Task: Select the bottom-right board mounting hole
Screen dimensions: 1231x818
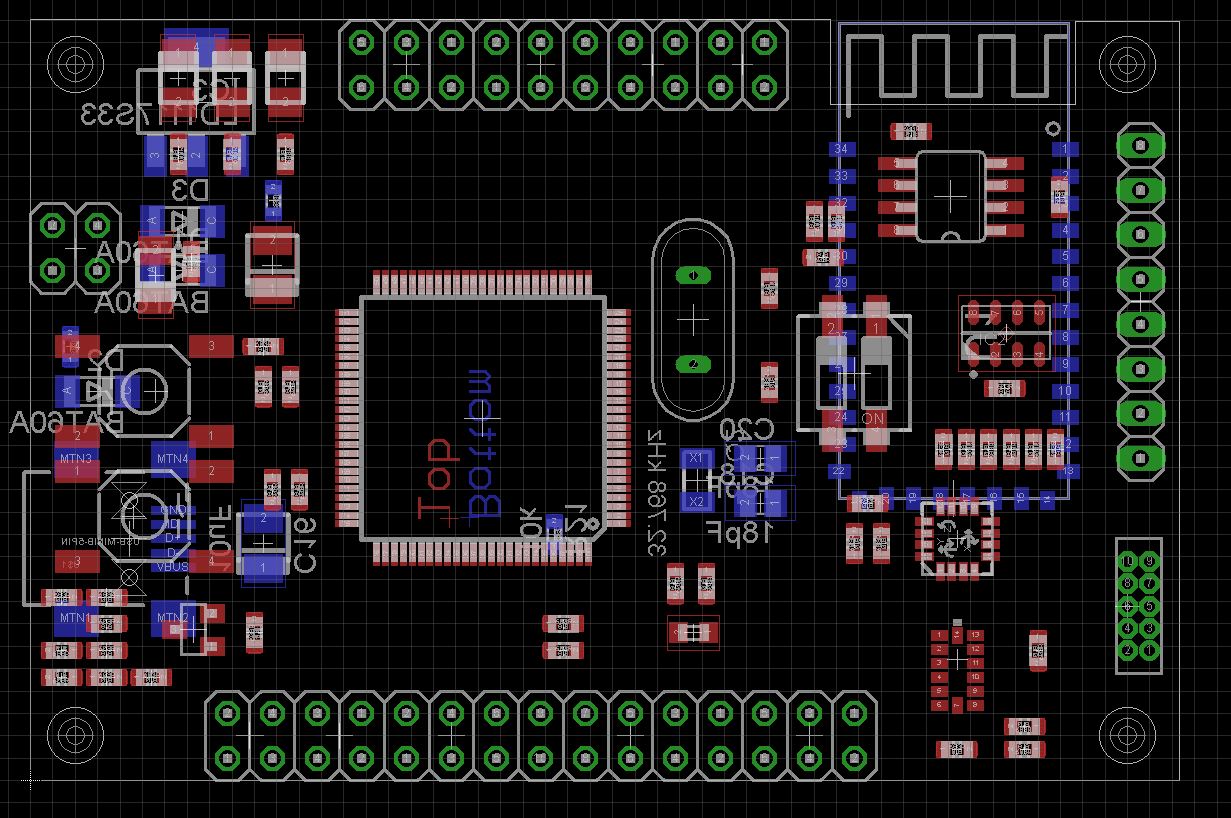Action: pyautogui.click(x=1125, y=733)
